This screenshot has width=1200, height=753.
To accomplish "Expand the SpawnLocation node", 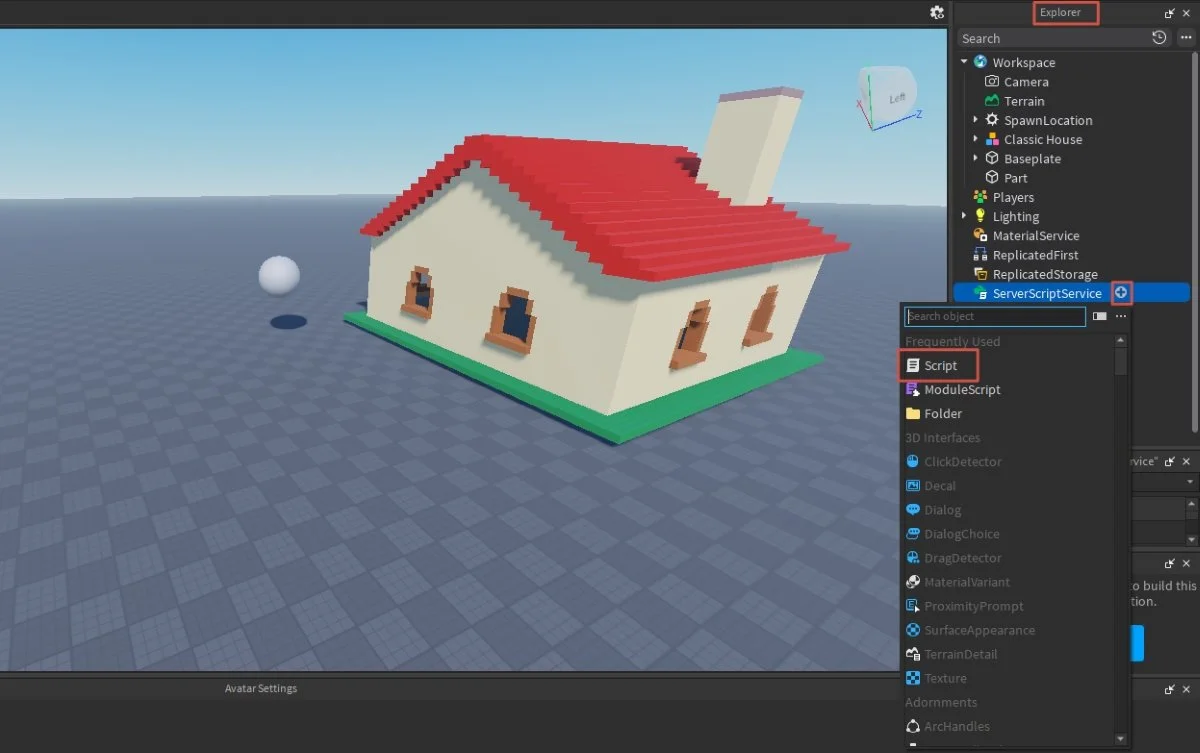I will tap(976, 120).
